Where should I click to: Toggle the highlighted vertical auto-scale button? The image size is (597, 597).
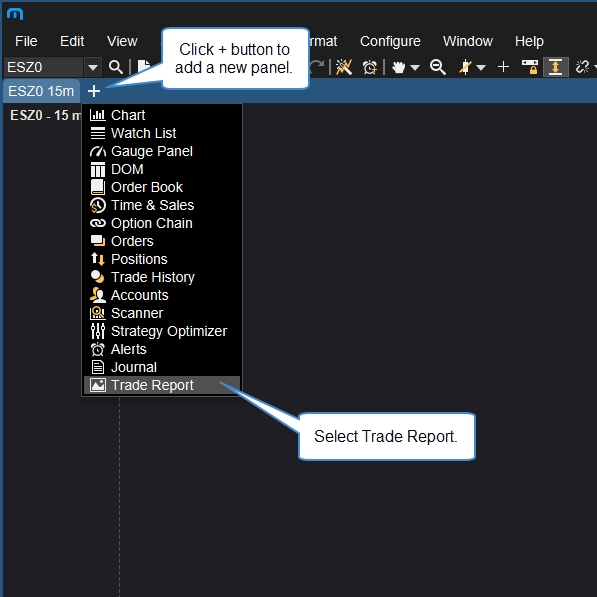pos(555,67)
